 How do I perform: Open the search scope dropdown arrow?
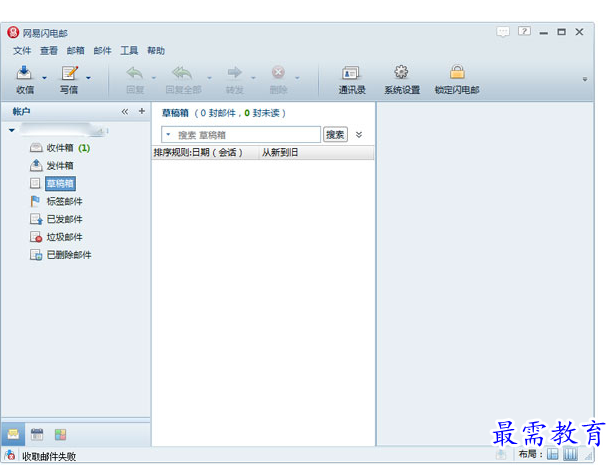point(168,134)
